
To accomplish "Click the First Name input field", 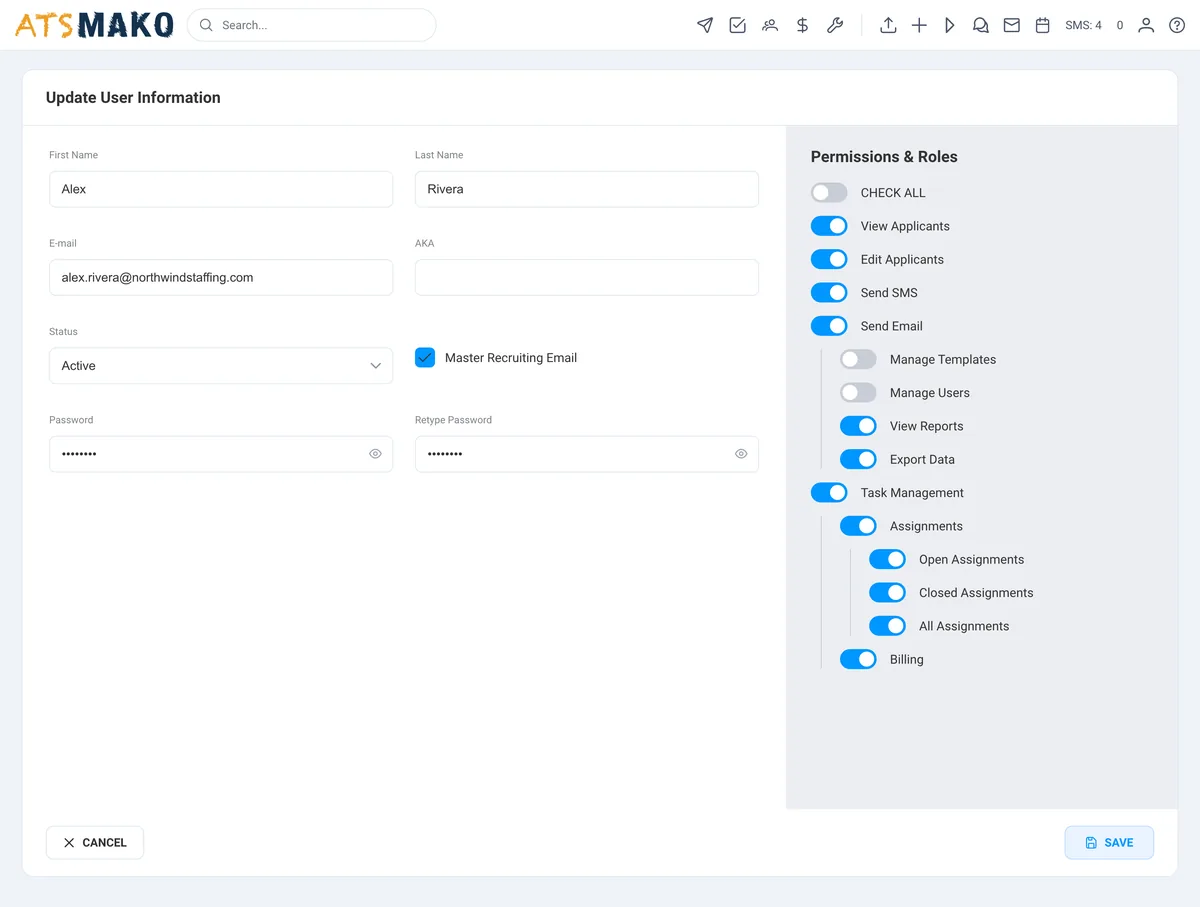I will point(221,189).
